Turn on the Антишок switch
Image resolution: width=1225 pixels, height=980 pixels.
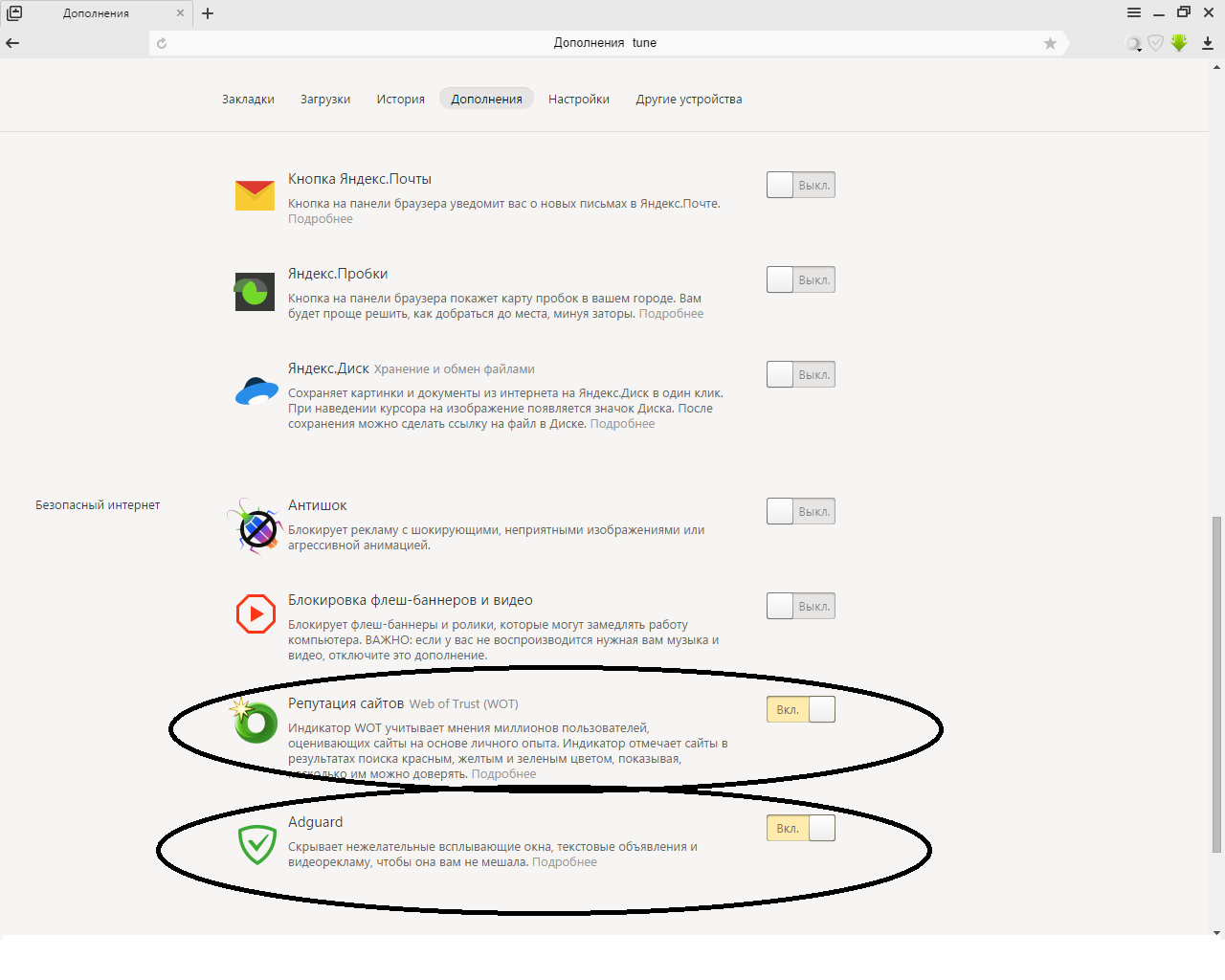(801, 511)
